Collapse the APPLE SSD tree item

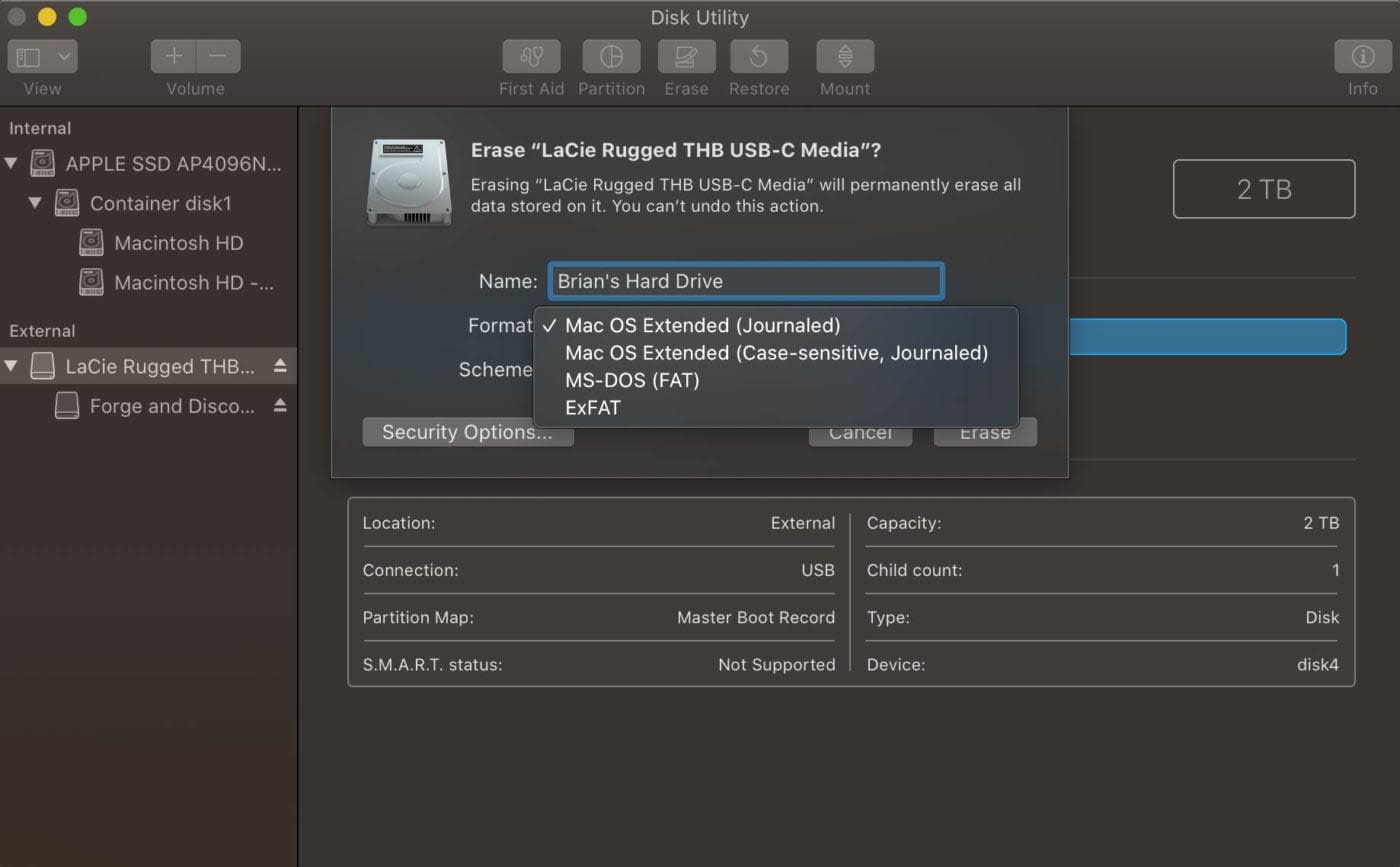coord(10,163)
